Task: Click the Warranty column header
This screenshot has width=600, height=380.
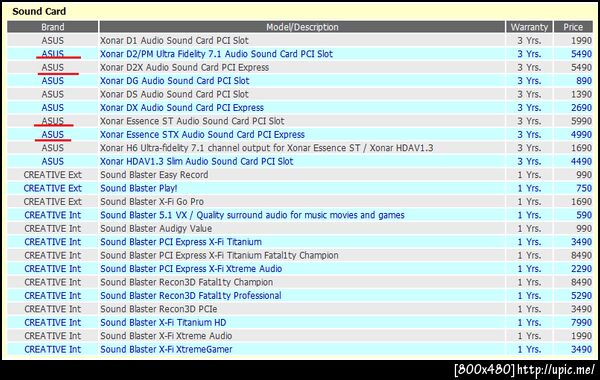Action: tap(529, 27)
